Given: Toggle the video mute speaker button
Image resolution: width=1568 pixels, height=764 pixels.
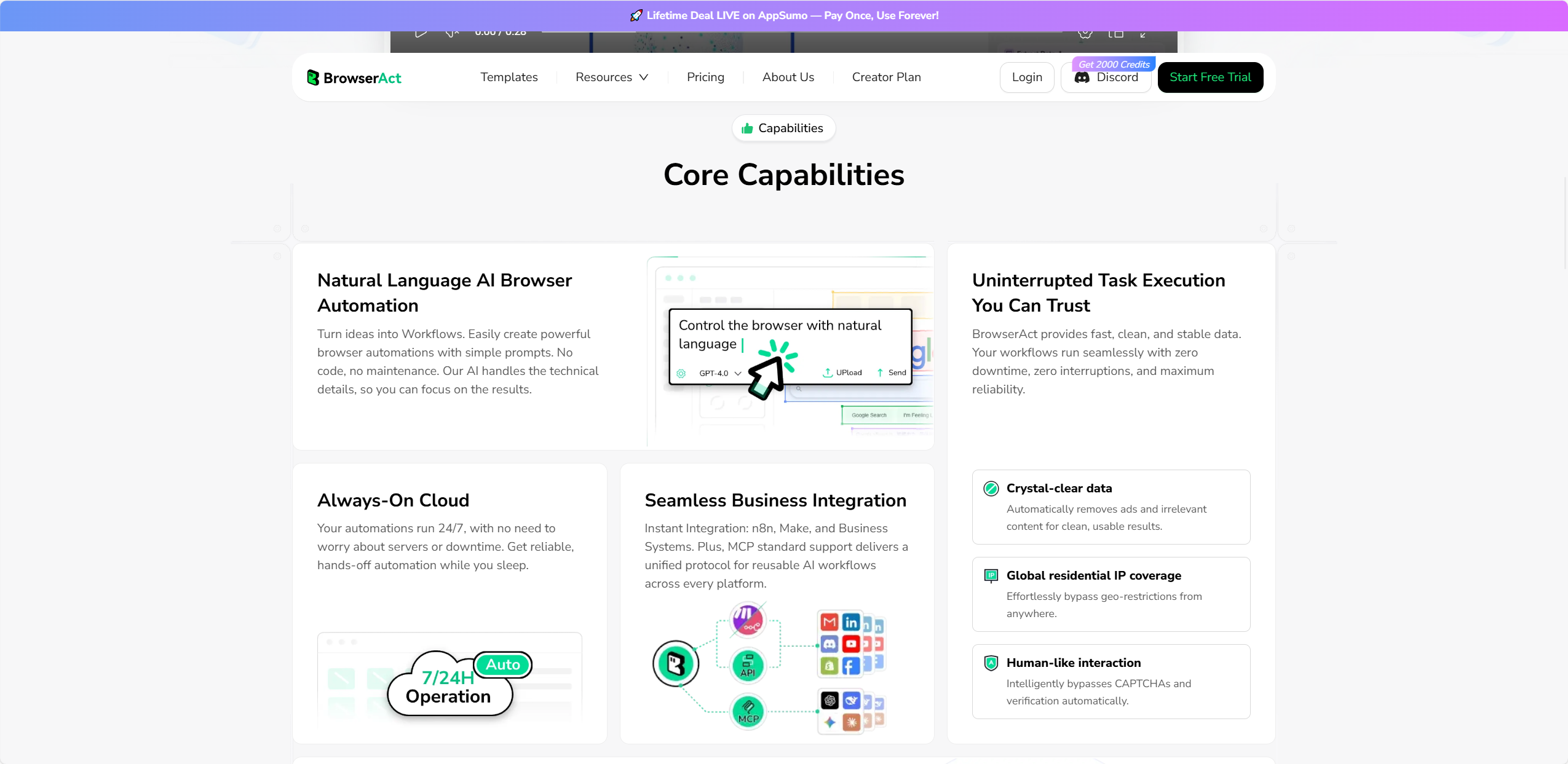Looking at the screenshot, I should point(451,33).
